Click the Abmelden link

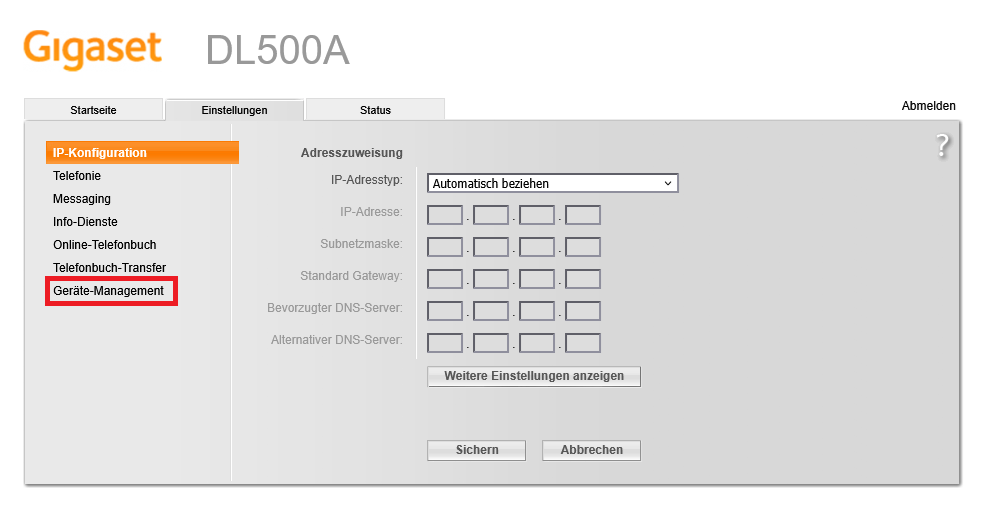(928, 106)
